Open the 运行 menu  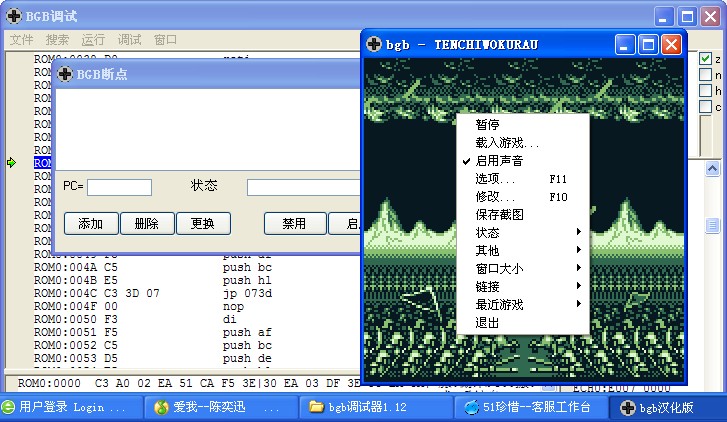click(x=93, y=40)
